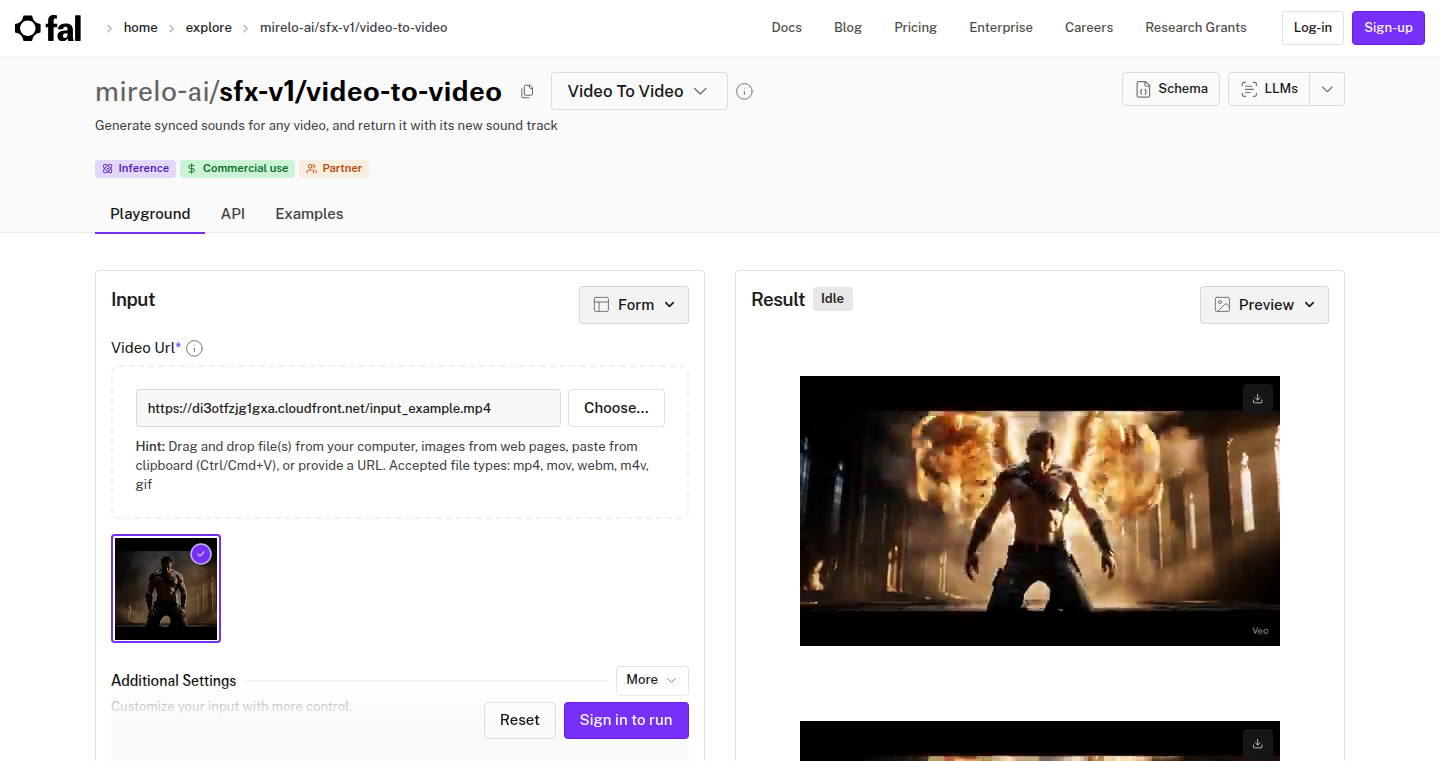Image resolution: width=1440 pixels, height=761 pixels.
Task: Download the second result video
Action: tap(1258, 743)
